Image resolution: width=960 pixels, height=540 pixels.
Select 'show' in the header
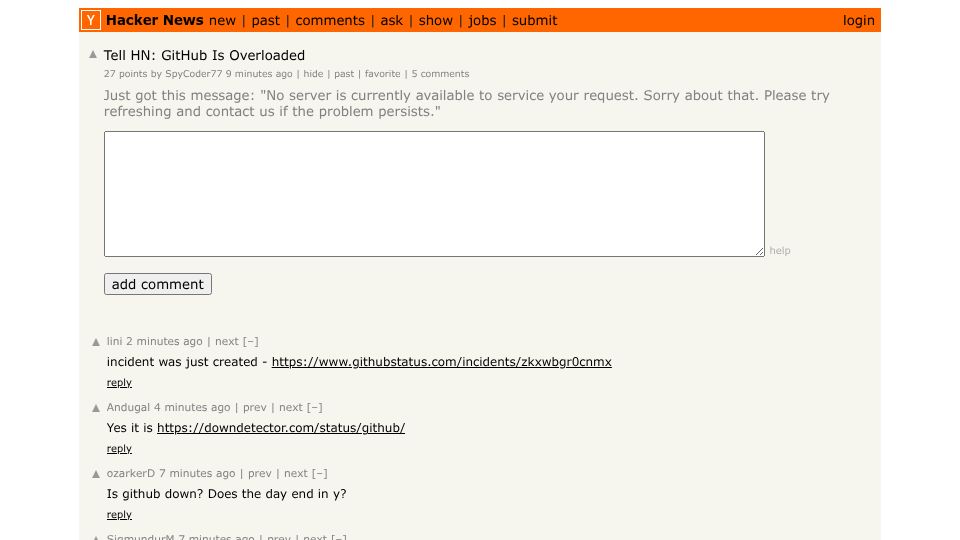click(x=435, y=21)
